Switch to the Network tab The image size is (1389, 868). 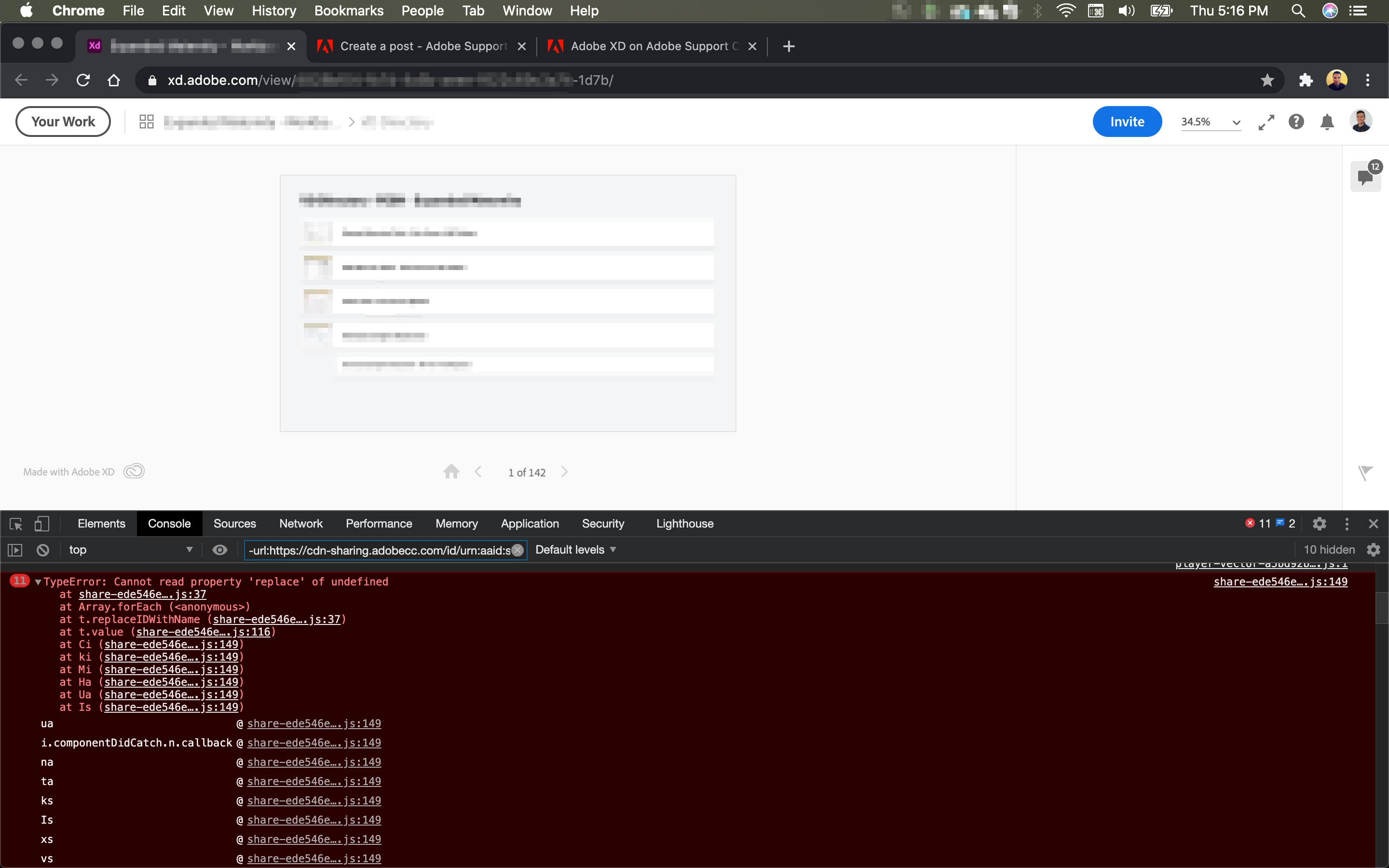click(x=301, y=524)
